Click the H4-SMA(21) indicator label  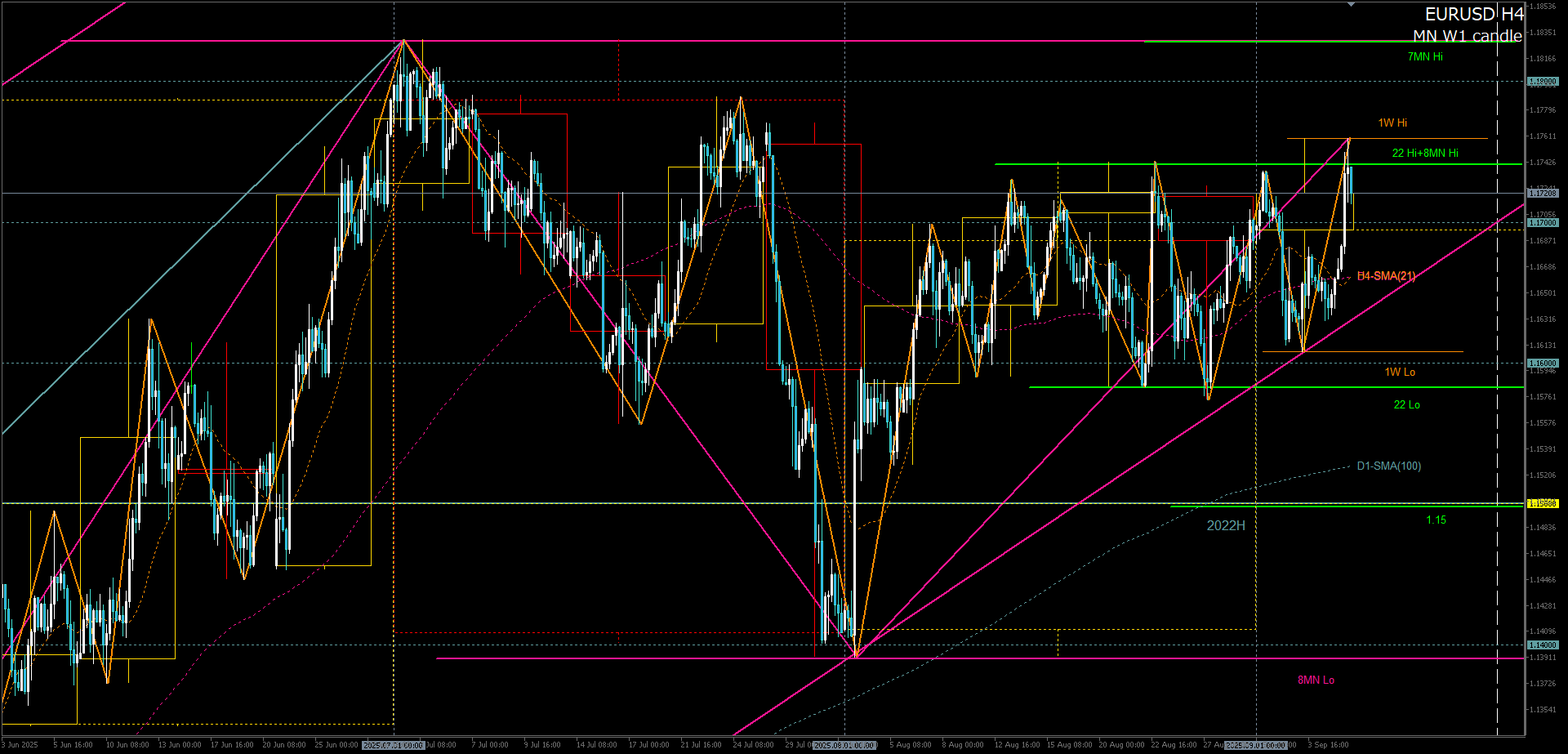[x=1386, y=276]
